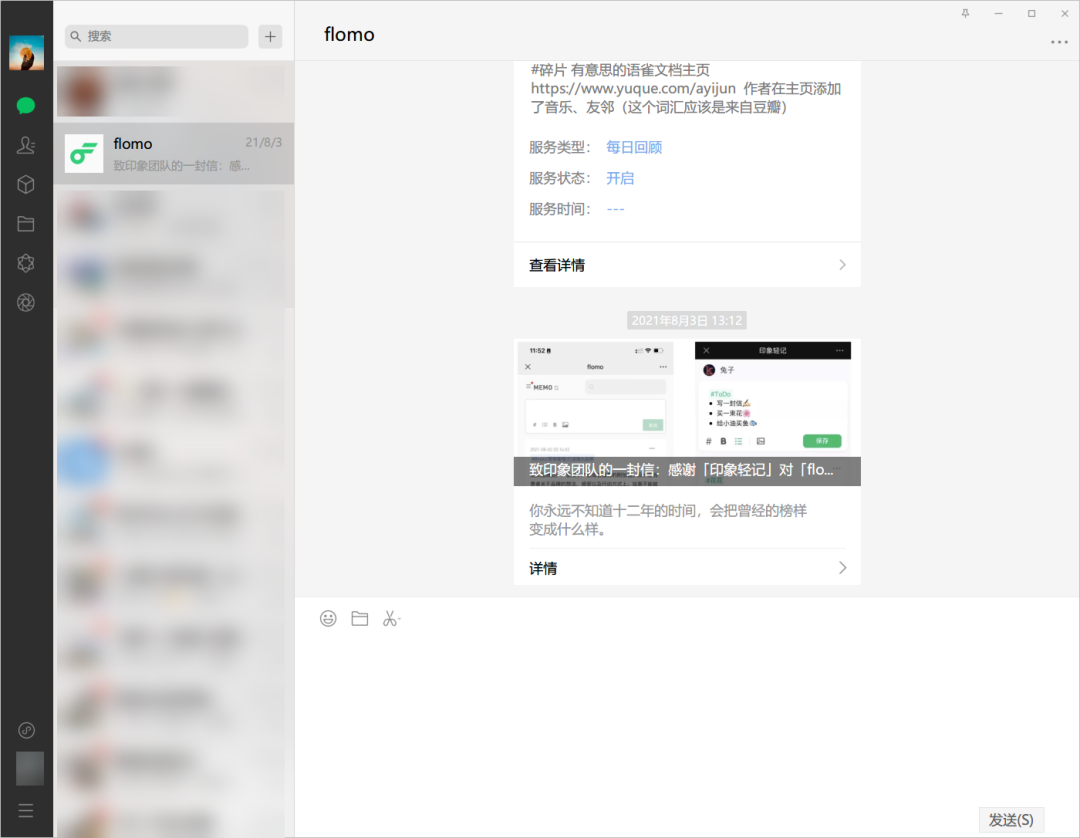Open Favorites via the box icon in sidebar
The height and width of the screenshot is (838, 1080).
pos(25,184)
